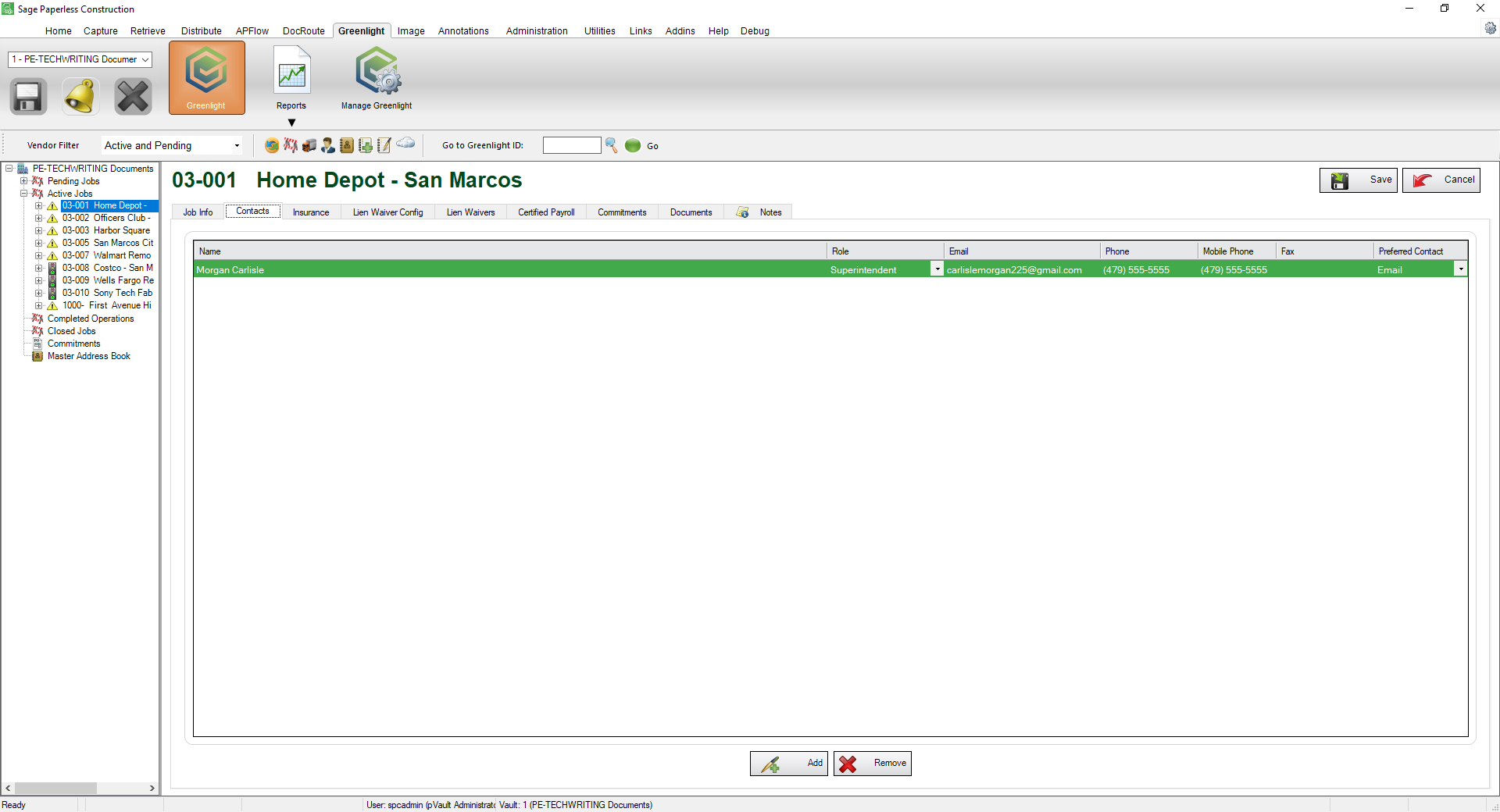The image size is (1500, 812).
Task: Click the Save button
Action: (1359, 180)
